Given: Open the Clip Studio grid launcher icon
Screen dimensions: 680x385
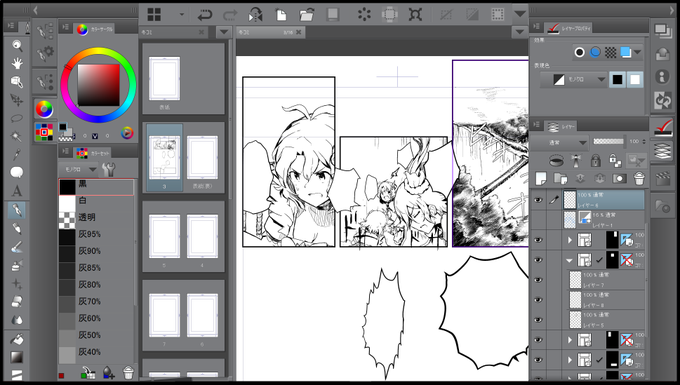Looking at the screenshot, I should 154,15.
